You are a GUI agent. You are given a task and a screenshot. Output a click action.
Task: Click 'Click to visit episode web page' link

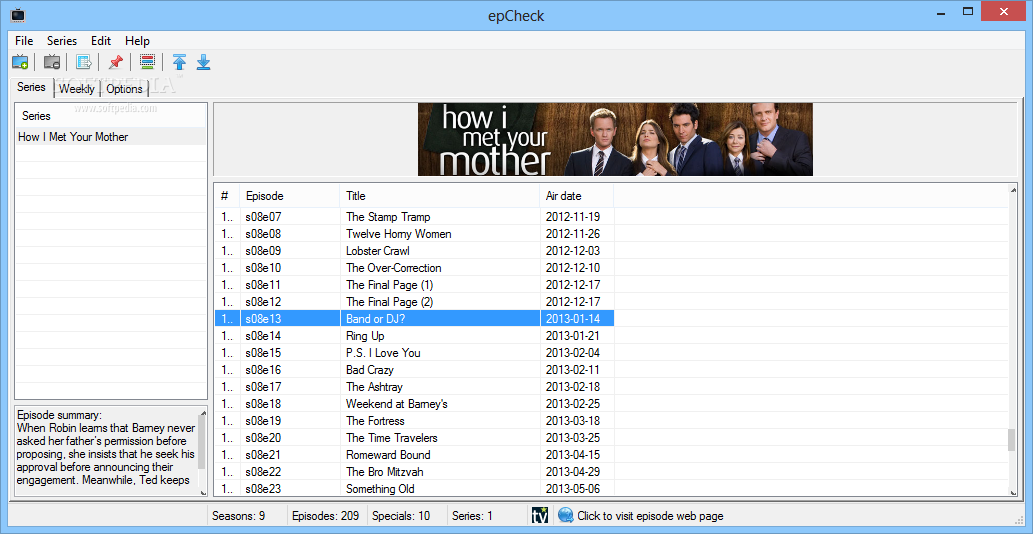point(650,516)
